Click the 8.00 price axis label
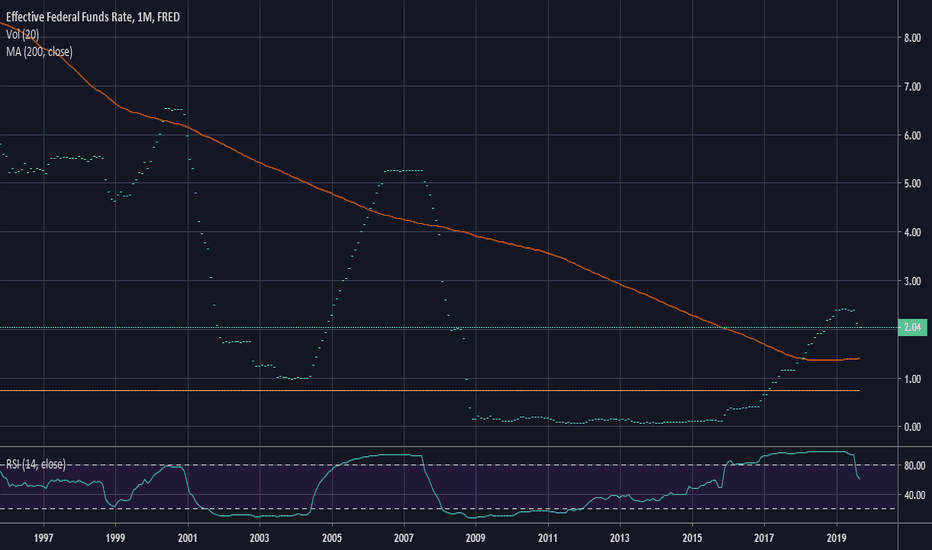This screenshot has height=550, width=932. 912,38
